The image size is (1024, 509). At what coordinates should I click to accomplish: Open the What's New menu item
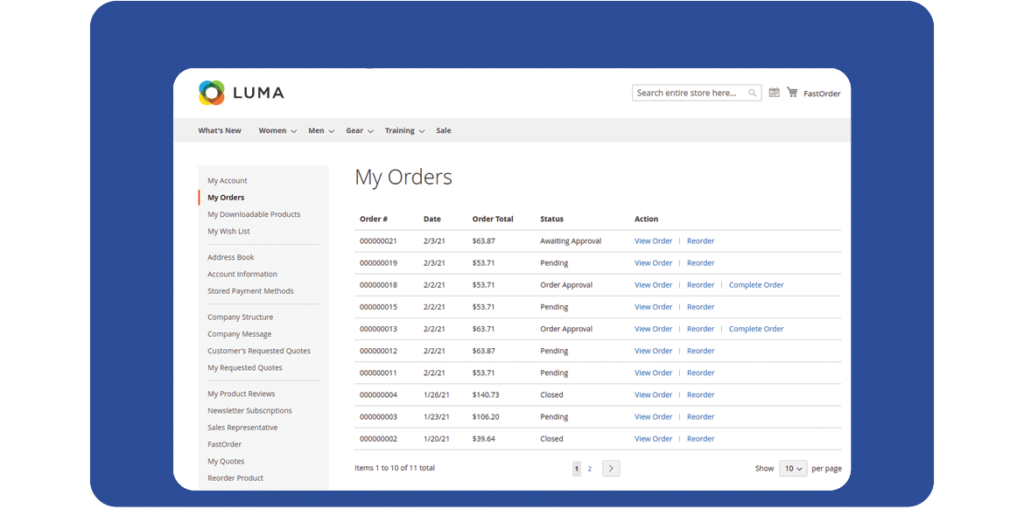[219, 131]
